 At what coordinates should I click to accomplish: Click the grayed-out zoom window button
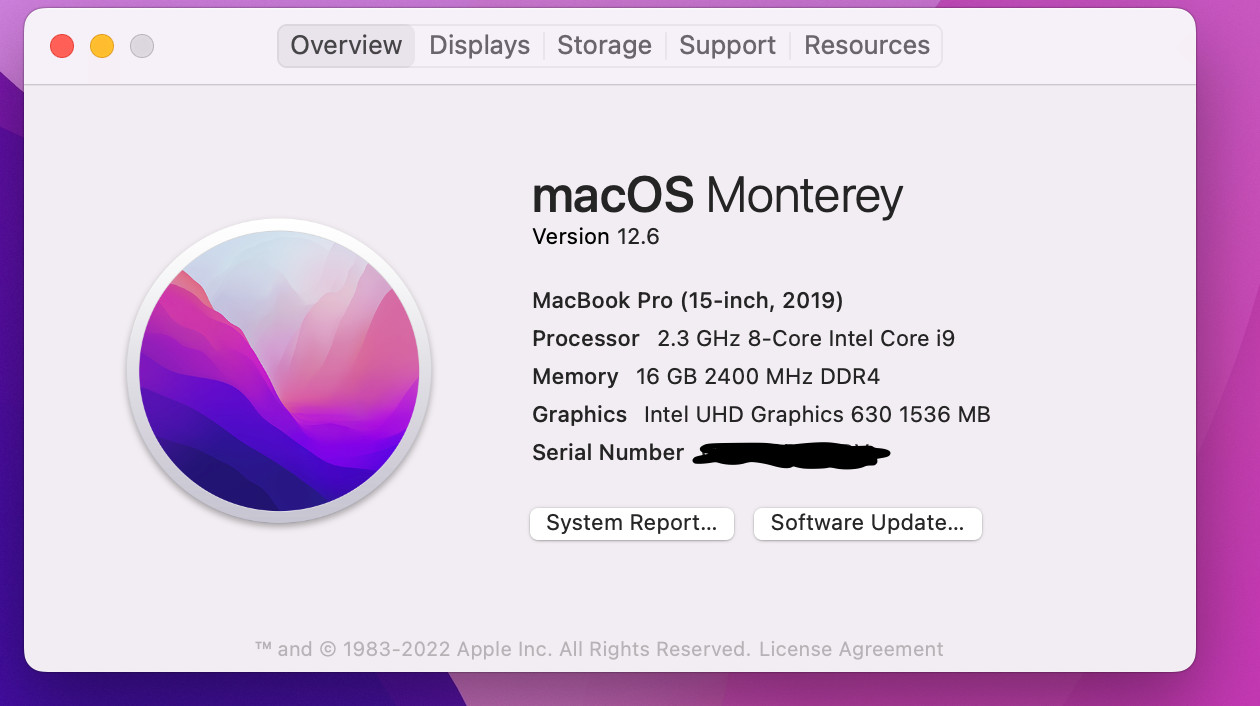point(142,46)
